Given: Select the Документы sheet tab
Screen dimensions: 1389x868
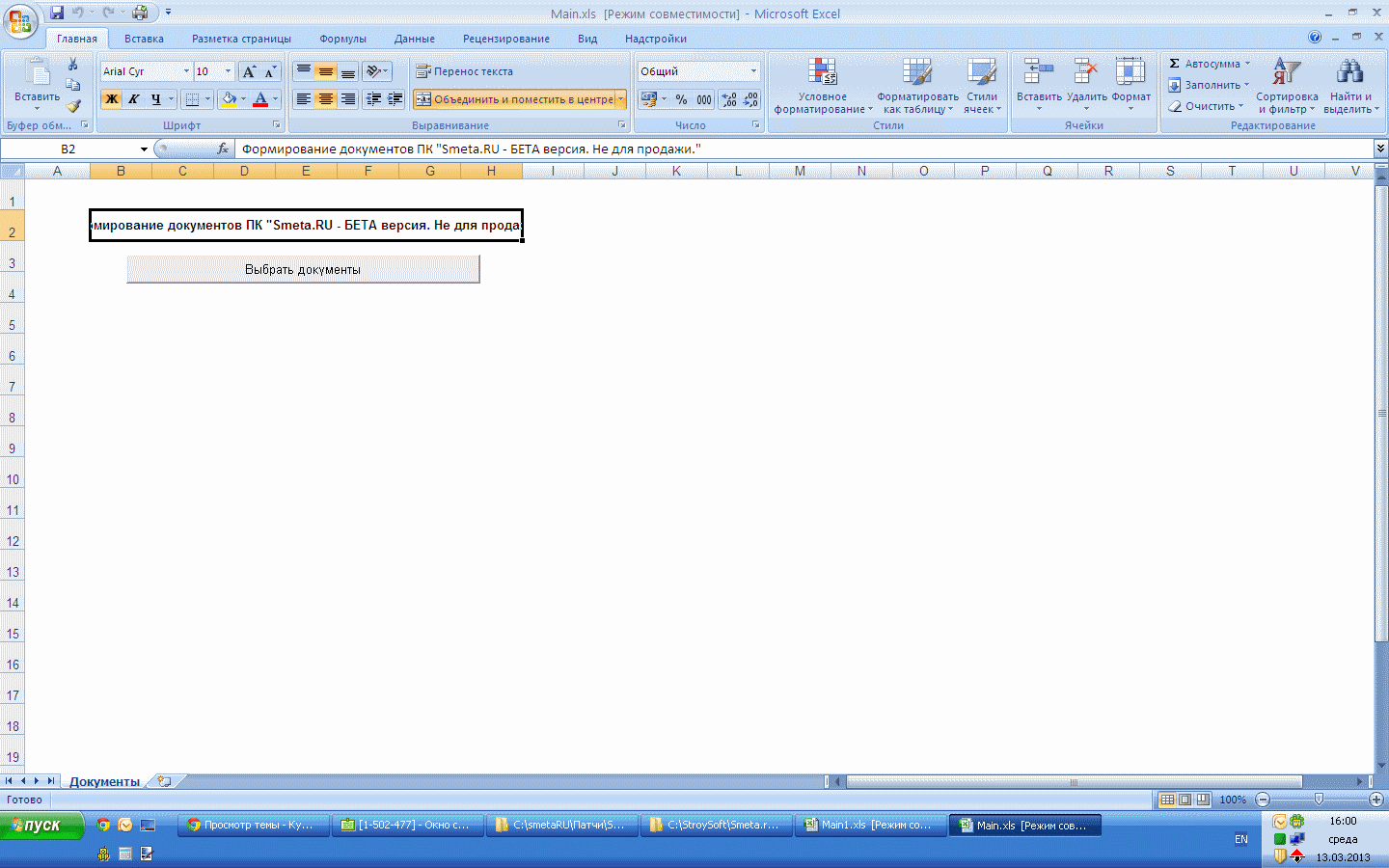Looking at the screenshot, I should coord(104,781).
